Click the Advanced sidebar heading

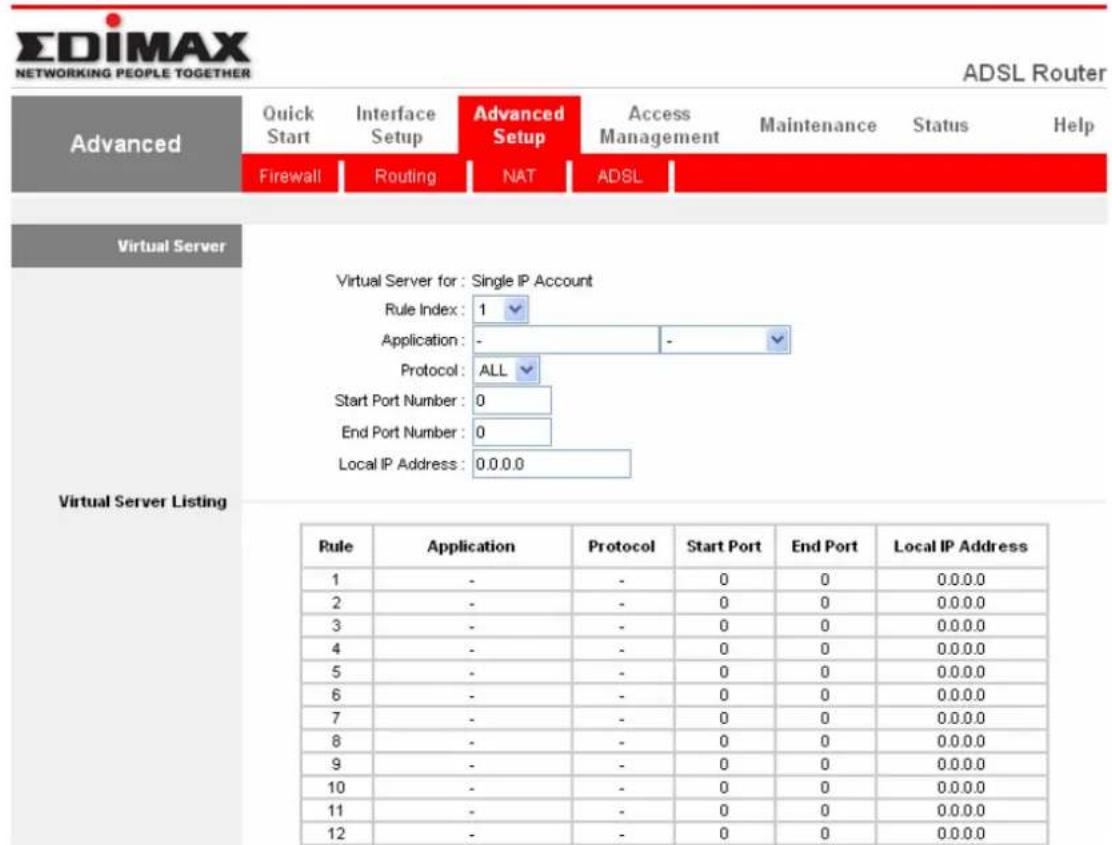coord(126,144)
